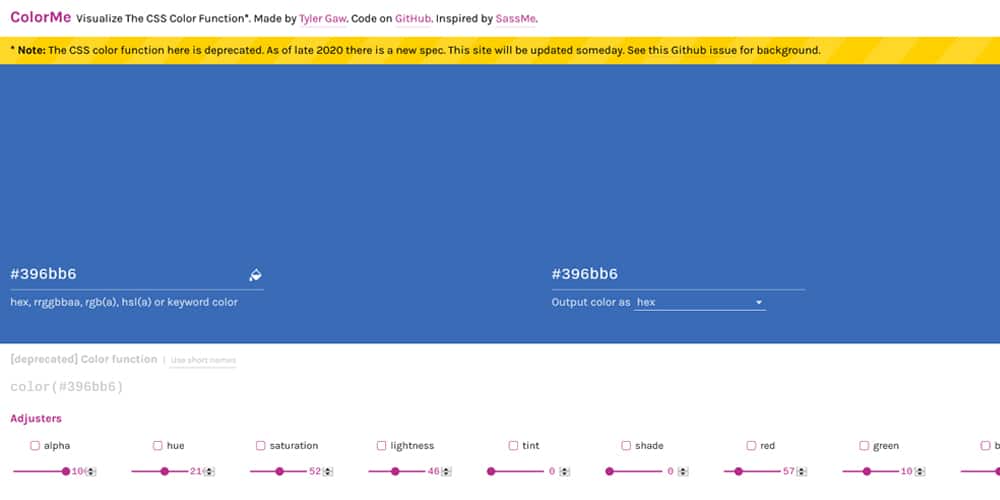Enable the red adjuster checkbox

click(x=751, y=446)
